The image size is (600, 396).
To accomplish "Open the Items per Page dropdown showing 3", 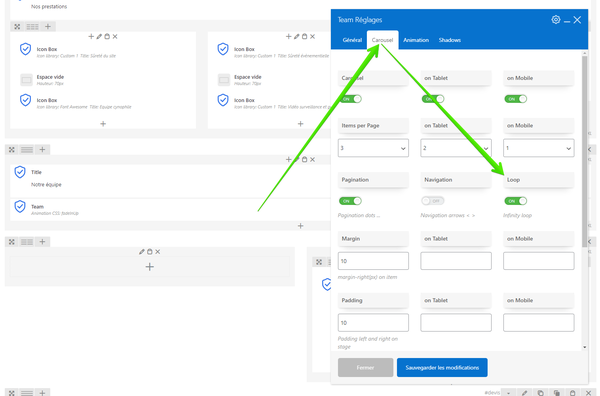I will click(x=373, y=148).
